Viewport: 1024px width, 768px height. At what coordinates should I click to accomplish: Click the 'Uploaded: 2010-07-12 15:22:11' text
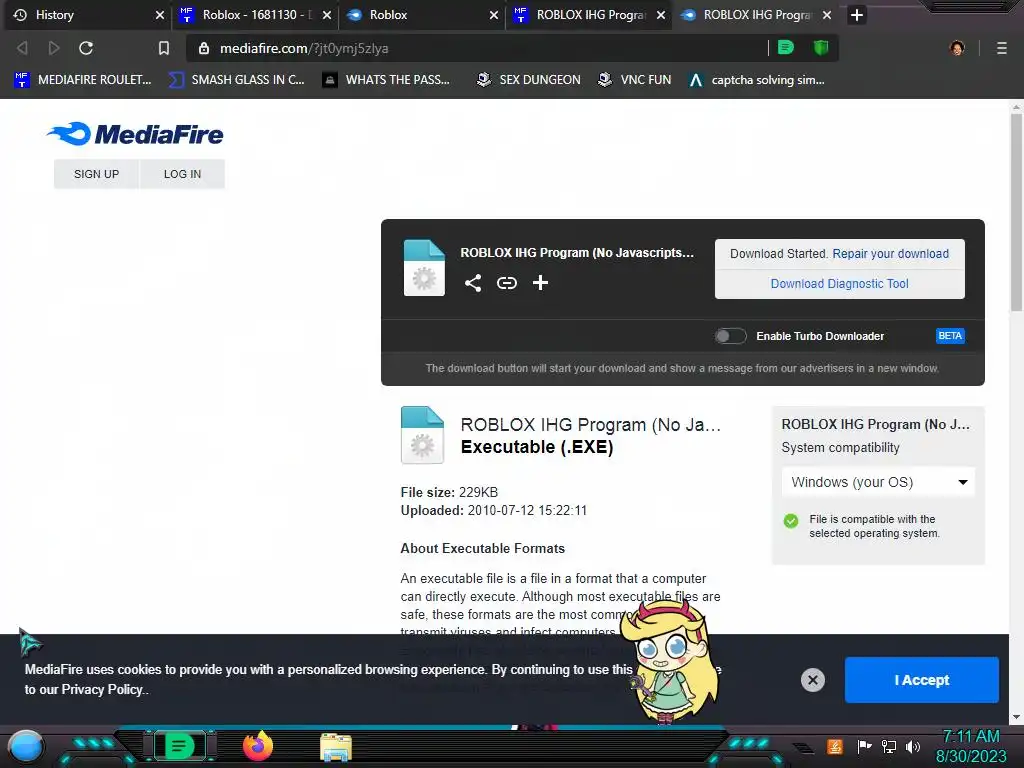[494, 510]
